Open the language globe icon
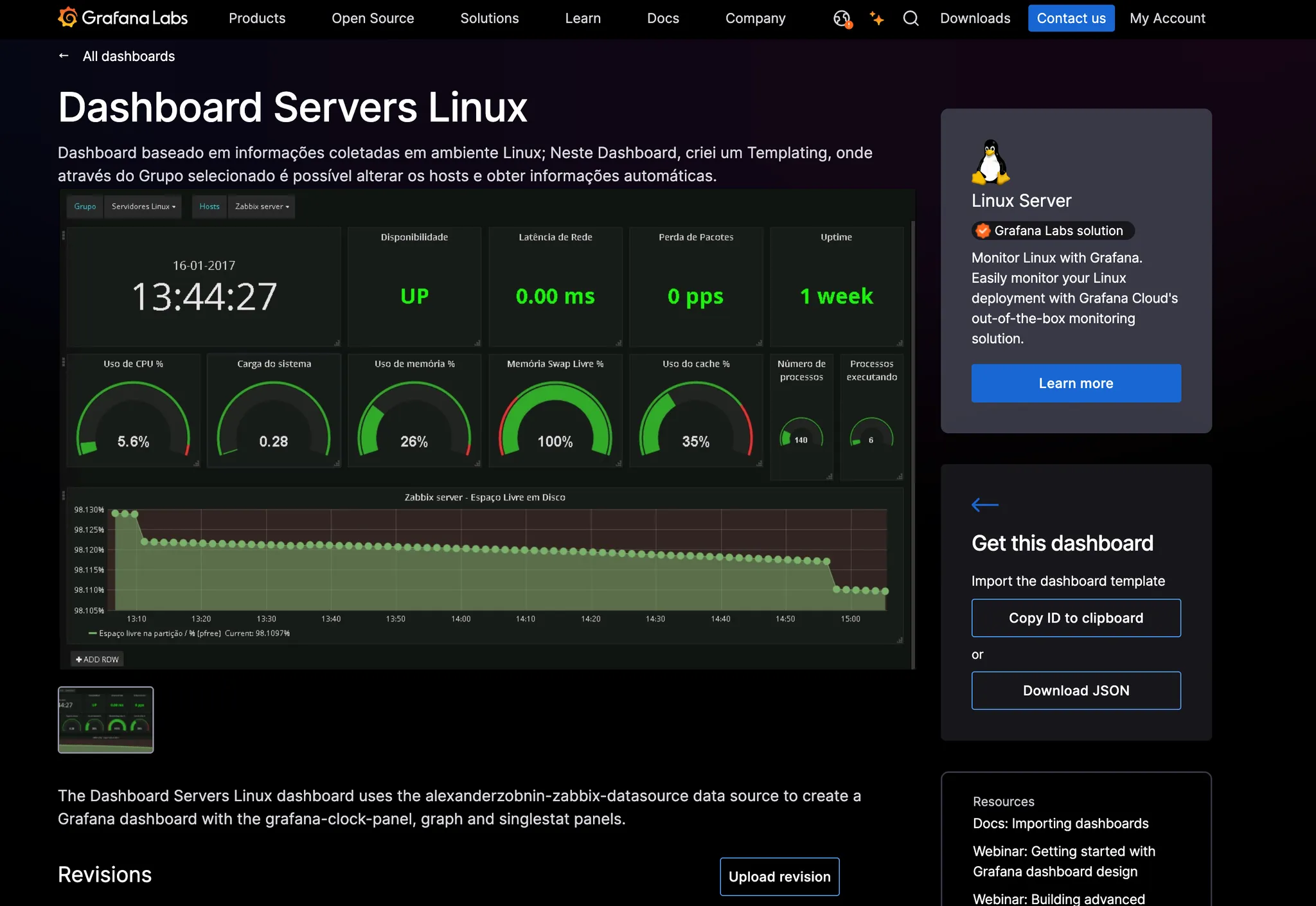The width and height of the screenshot is (1316, 906). point(842,19)
